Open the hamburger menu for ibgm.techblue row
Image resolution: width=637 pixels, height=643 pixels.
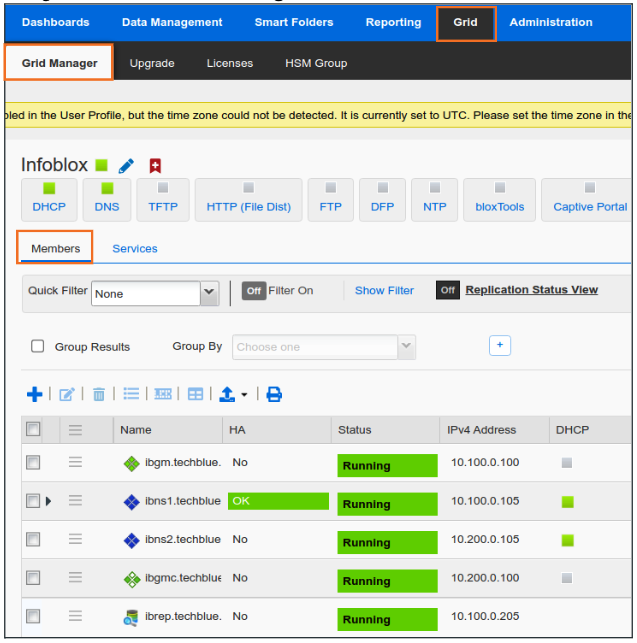point(75,462)
